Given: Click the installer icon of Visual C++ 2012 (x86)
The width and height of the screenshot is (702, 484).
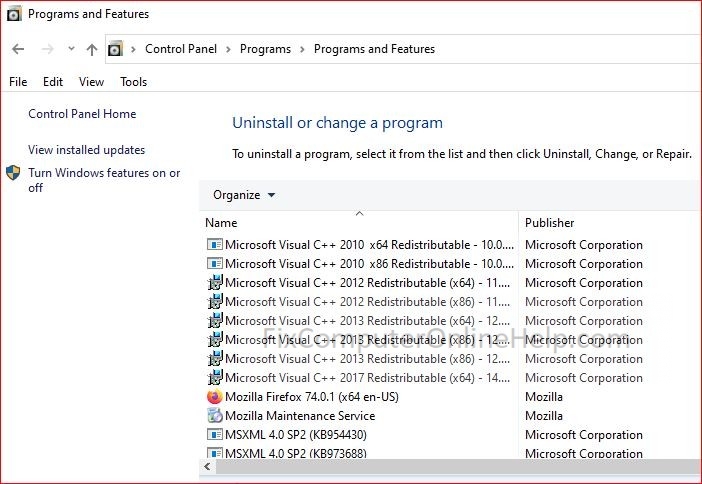Looking at the screenshot, I should click(x=215, y=301).
